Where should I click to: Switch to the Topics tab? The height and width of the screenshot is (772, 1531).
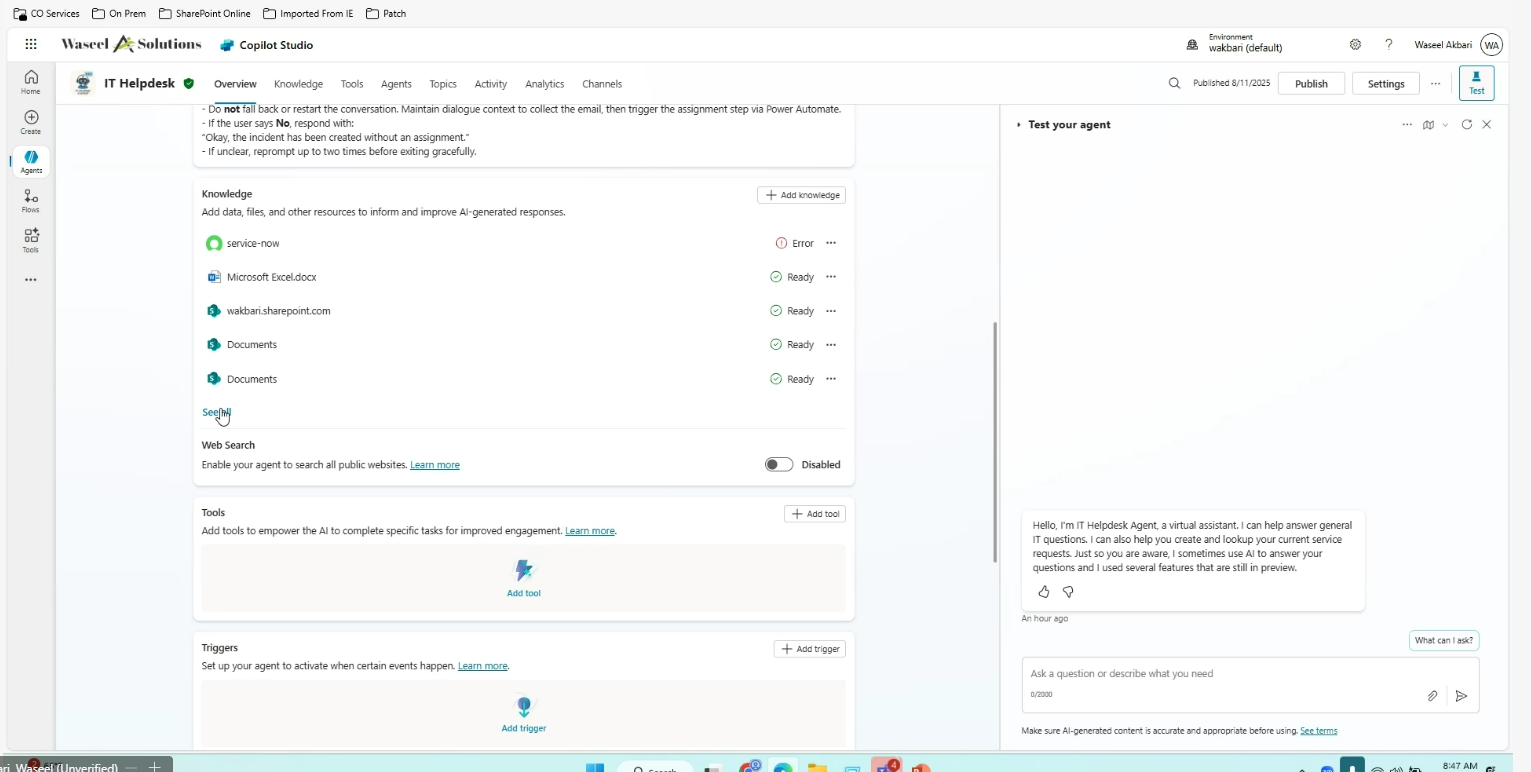click(443, 84)
